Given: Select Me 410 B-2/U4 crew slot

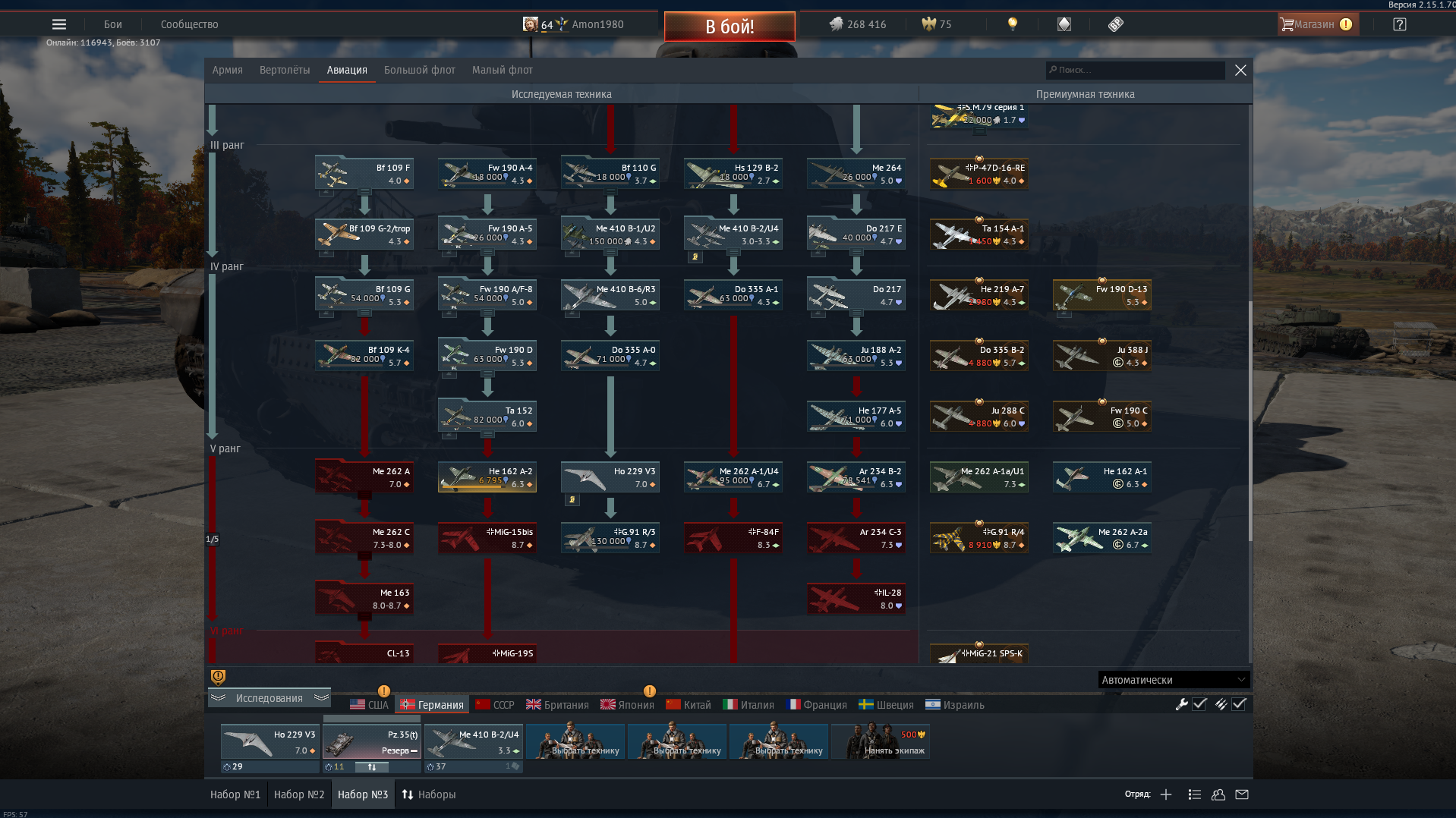Looking at the screenshot, I should [473, 742].
